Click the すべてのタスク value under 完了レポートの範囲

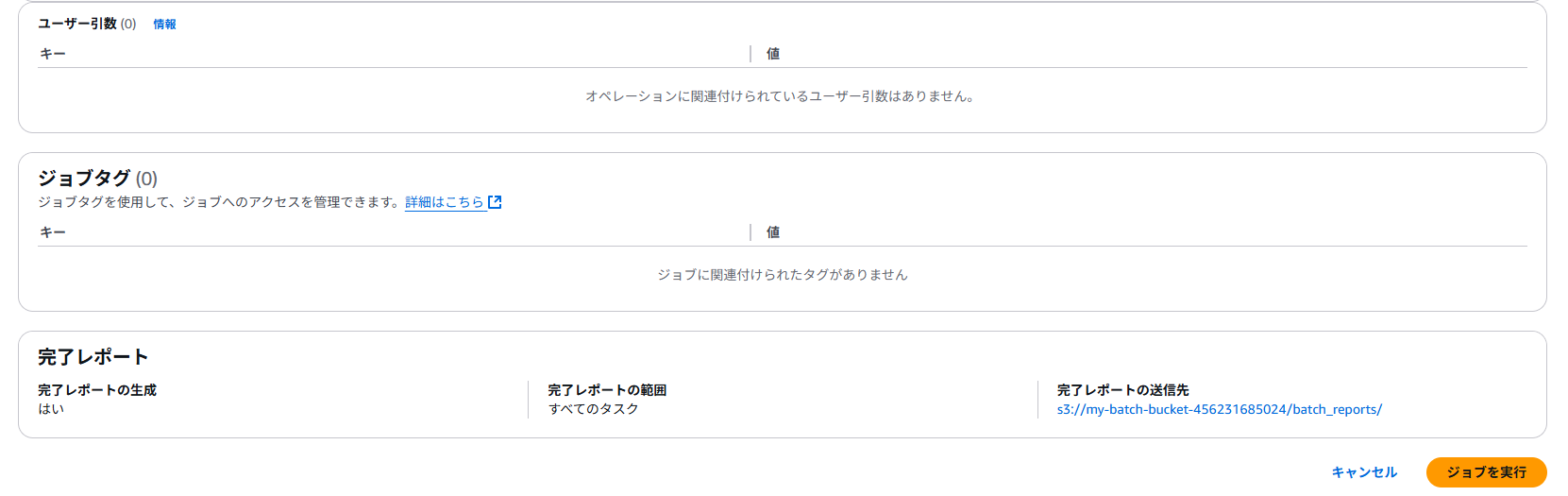tap(594, 409)
